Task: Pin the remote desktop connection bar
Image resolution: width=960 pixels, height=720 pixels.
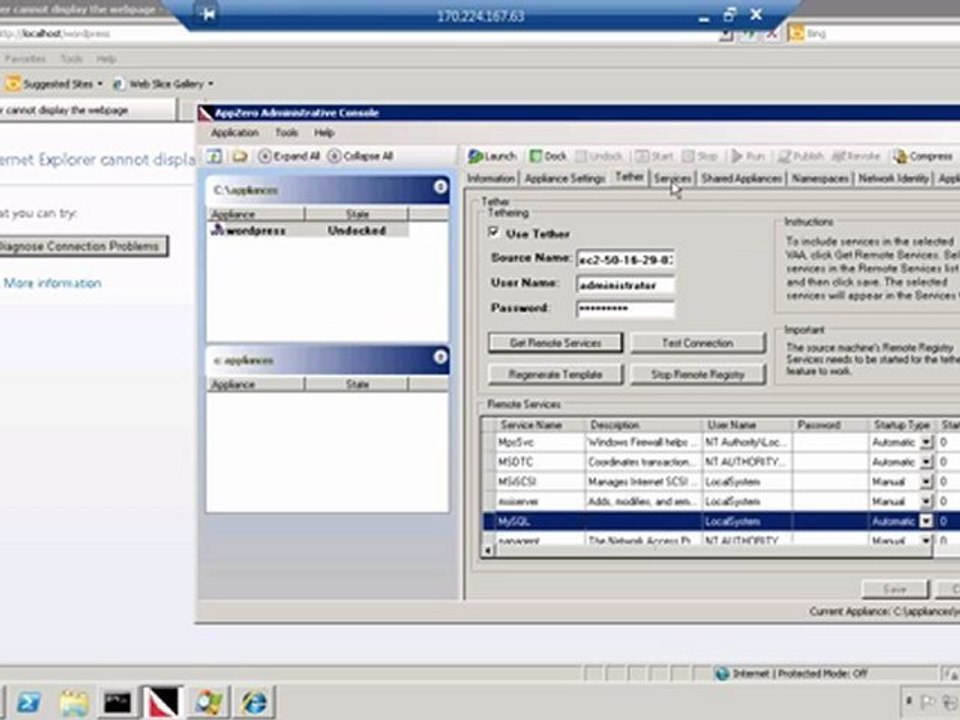Action: coord(208,14)
